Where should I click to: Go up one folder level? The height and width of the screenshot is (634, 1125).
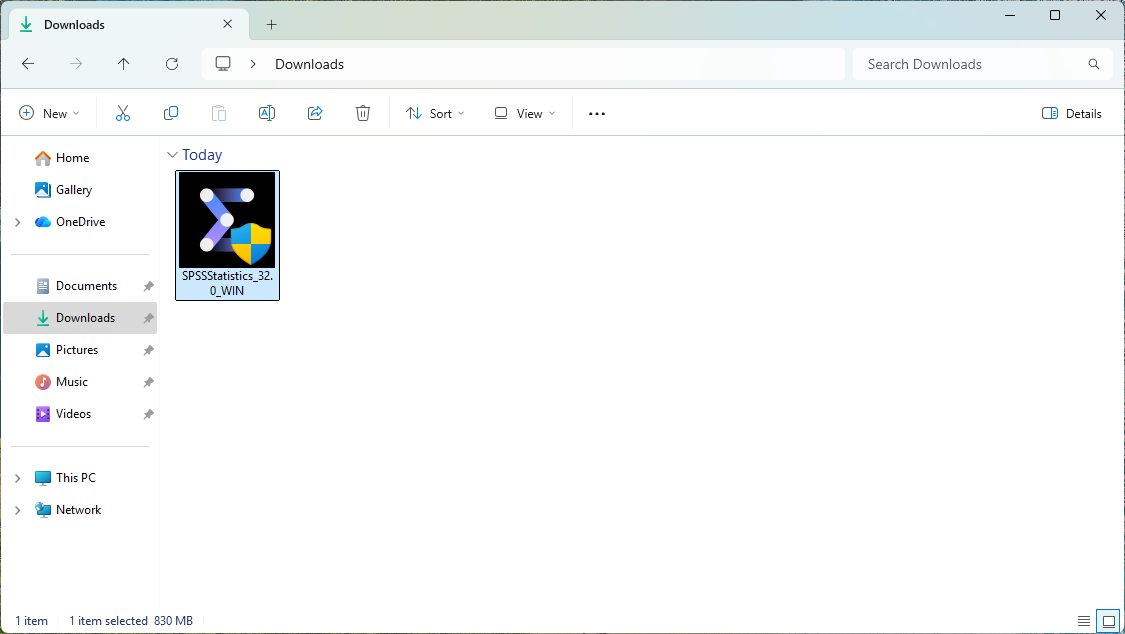tap(123, 64)
